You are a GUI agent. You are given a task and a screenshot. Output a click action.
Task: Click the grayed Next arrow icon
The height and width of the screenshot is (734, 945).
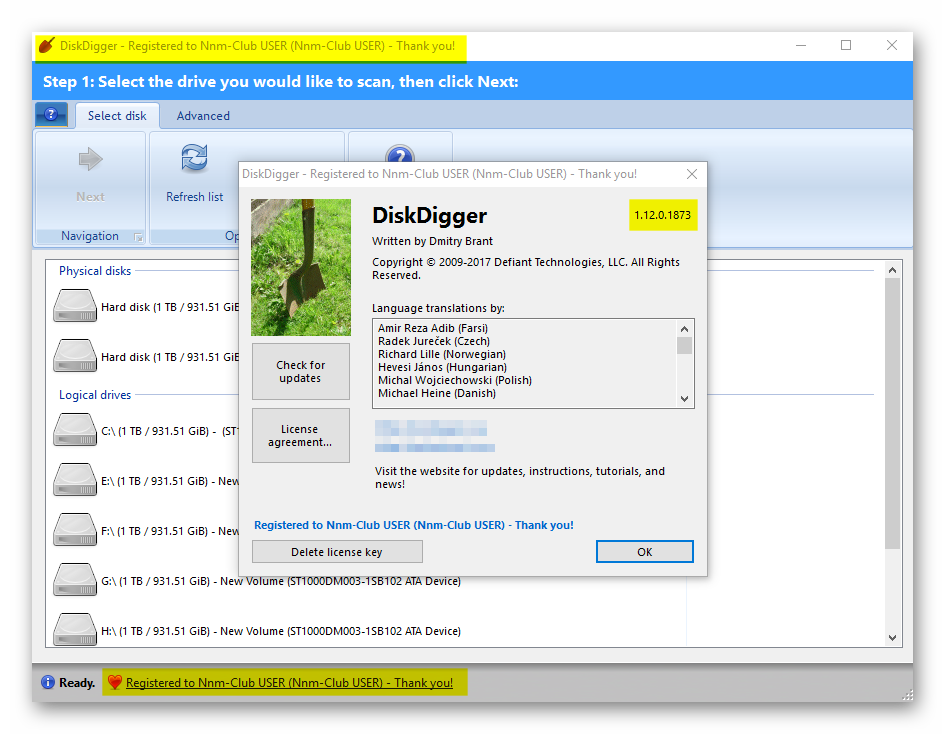pyautogui.click(x=90, y=159)
